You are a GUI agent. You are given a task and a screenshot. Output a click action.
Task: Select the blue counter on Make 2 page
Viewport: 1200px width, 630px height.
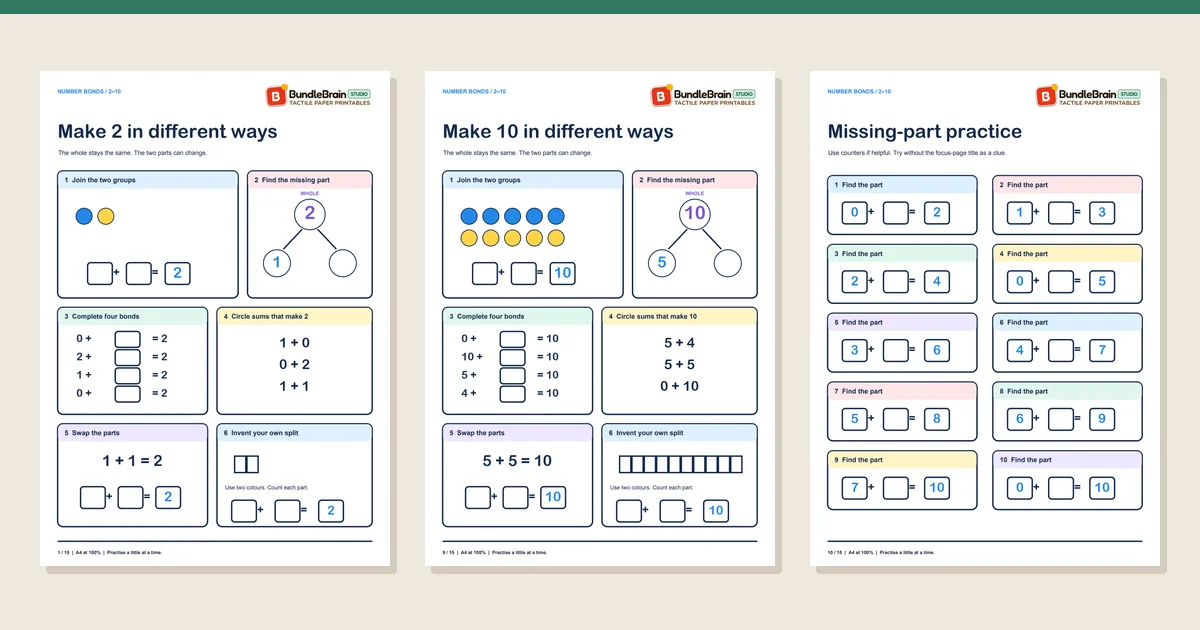[84, 216]
